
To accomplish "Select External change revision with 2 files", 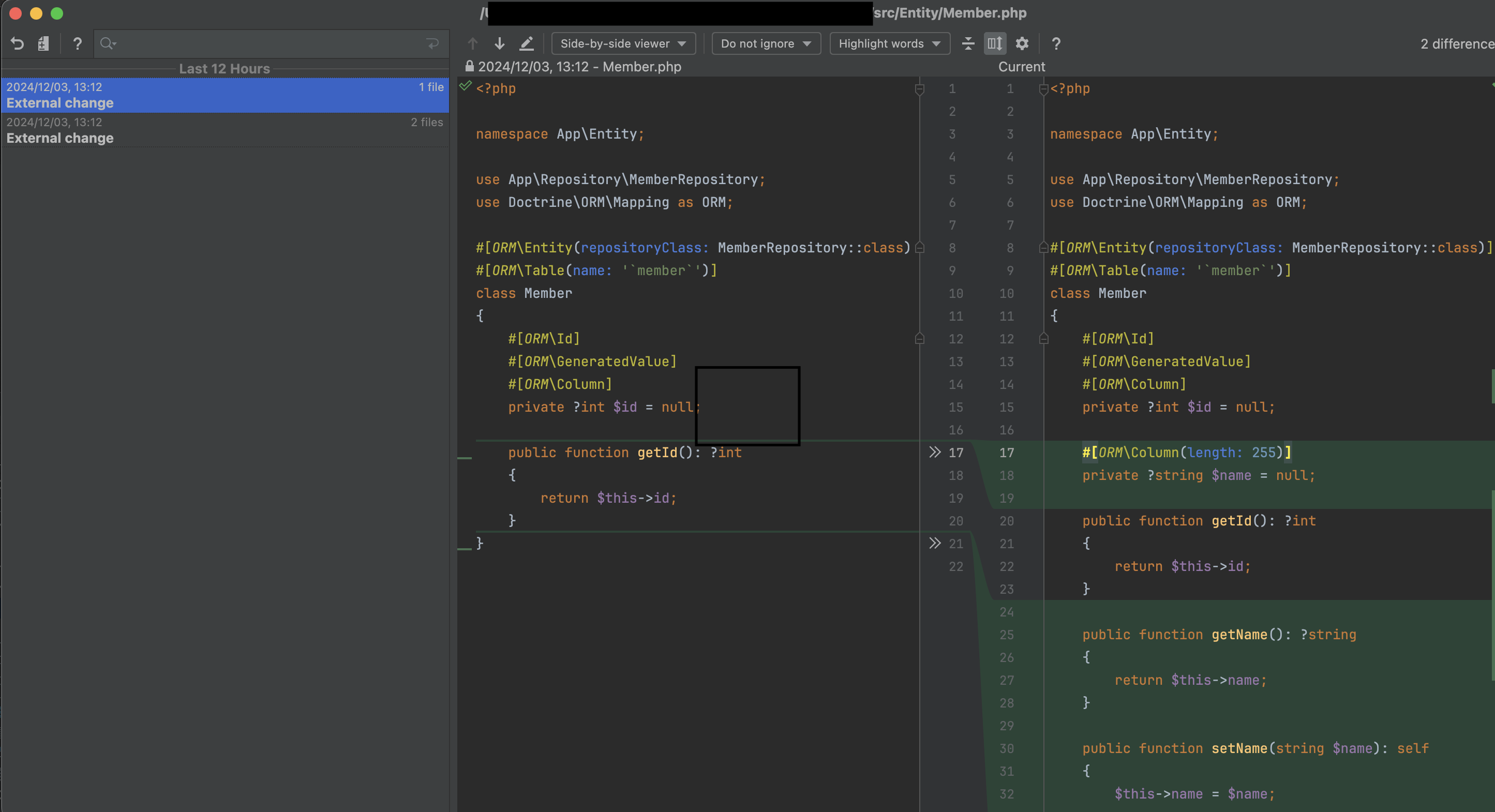I will pyautogui.click(x=225, y=130).
